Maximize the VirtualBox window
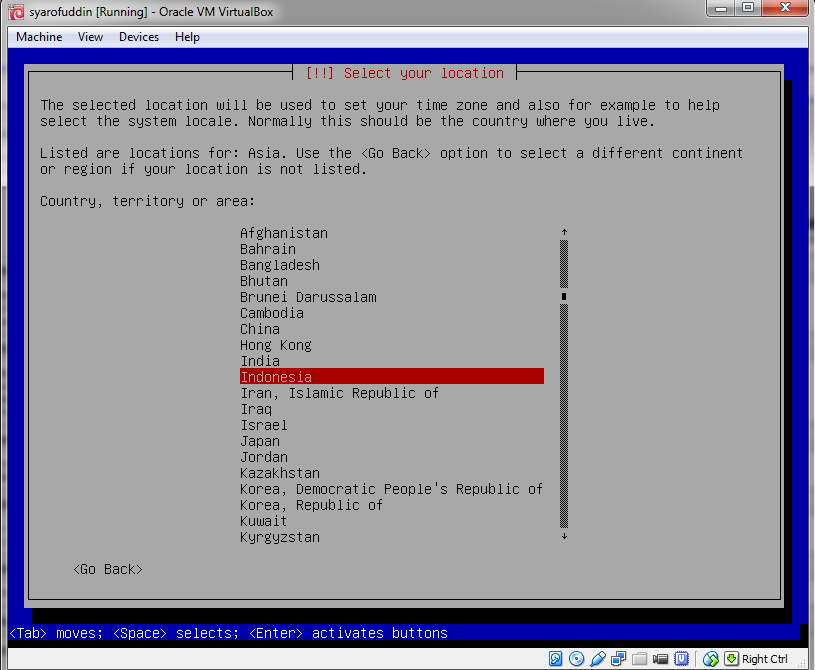815x670 pixels. [748, 8]
